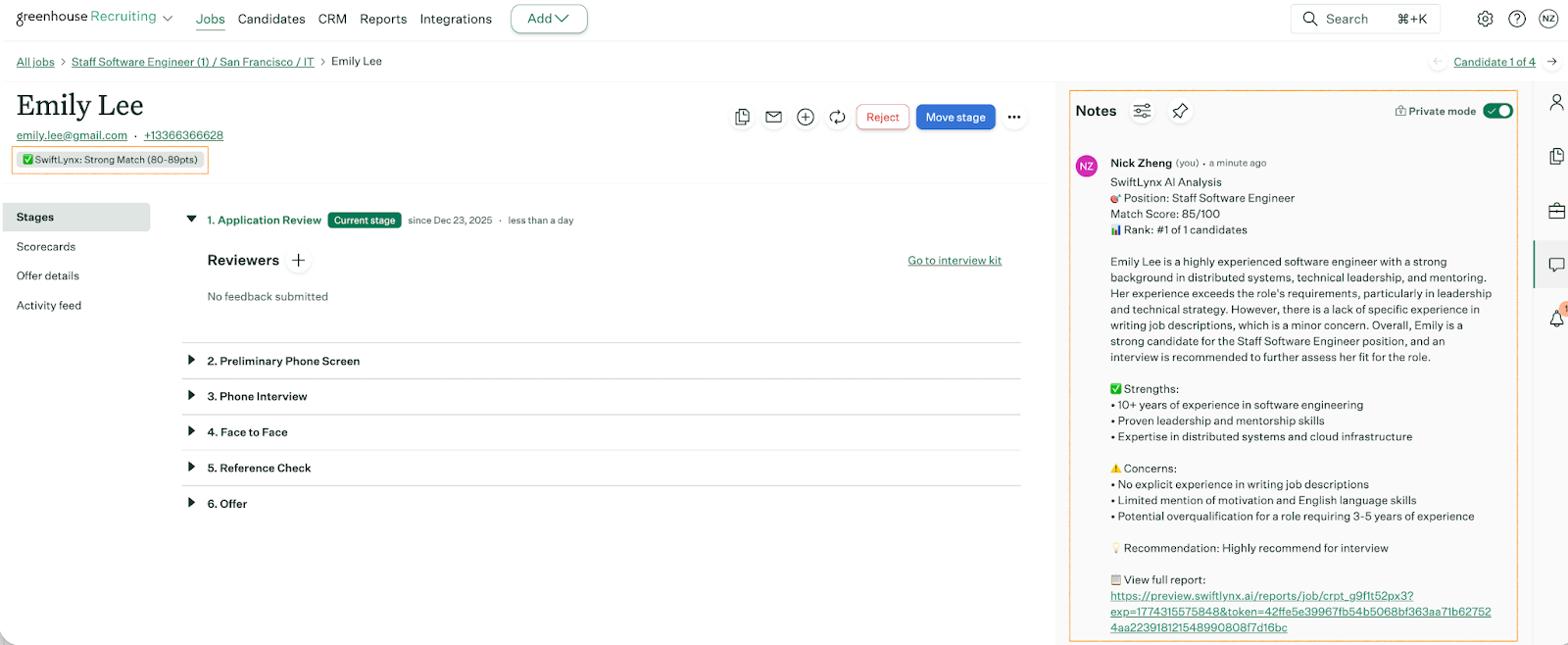Image resolution: width=1568 pixels, height=645 pixels.
Task: Open Notes filter settings icon
Action: (1142, 111)
